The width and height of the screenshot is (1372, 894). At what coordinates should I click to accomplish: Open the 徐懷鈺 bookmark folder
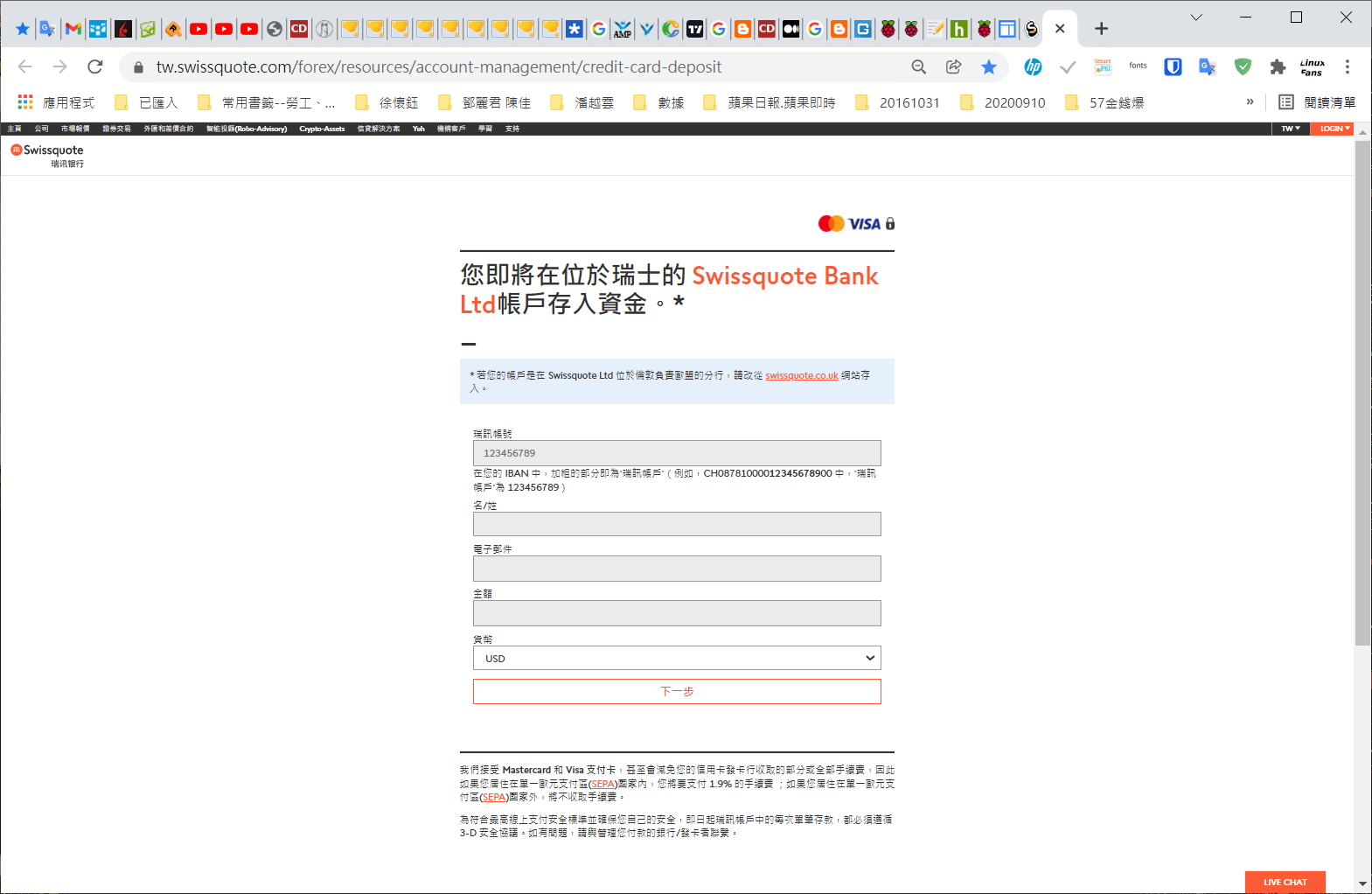pyautogui.click(x=387, y=102)
